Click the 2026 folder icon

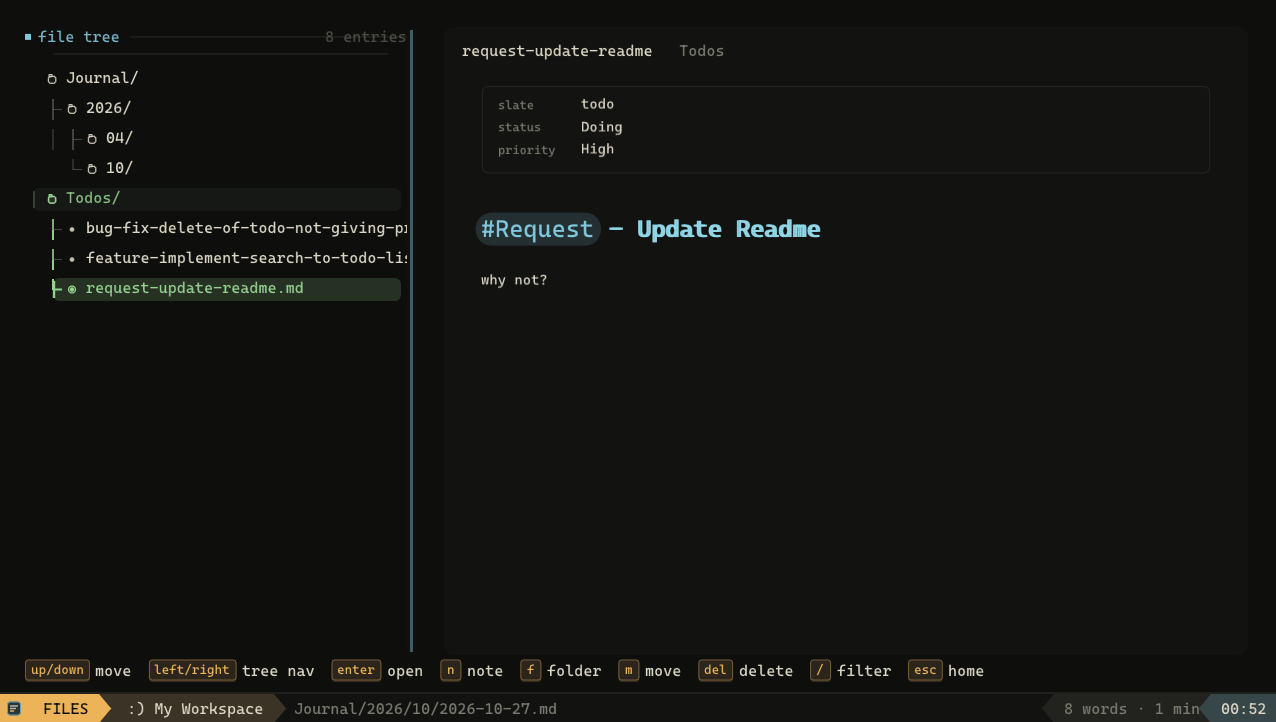click(x=72, y=109)
